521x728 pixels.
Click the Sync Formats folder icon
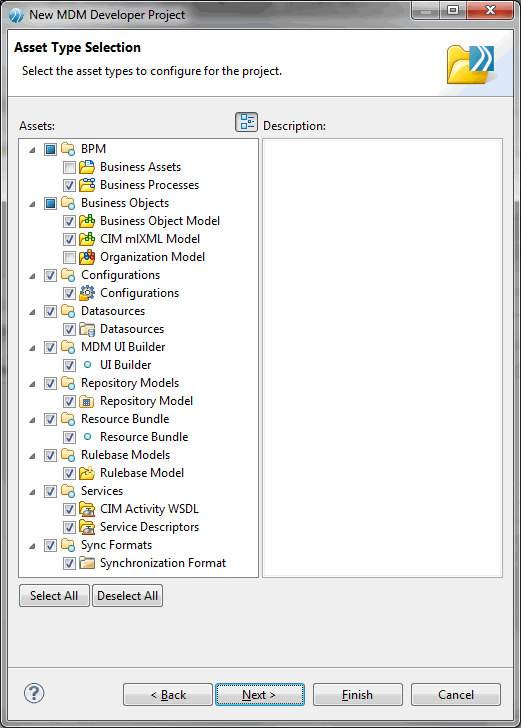68,545
